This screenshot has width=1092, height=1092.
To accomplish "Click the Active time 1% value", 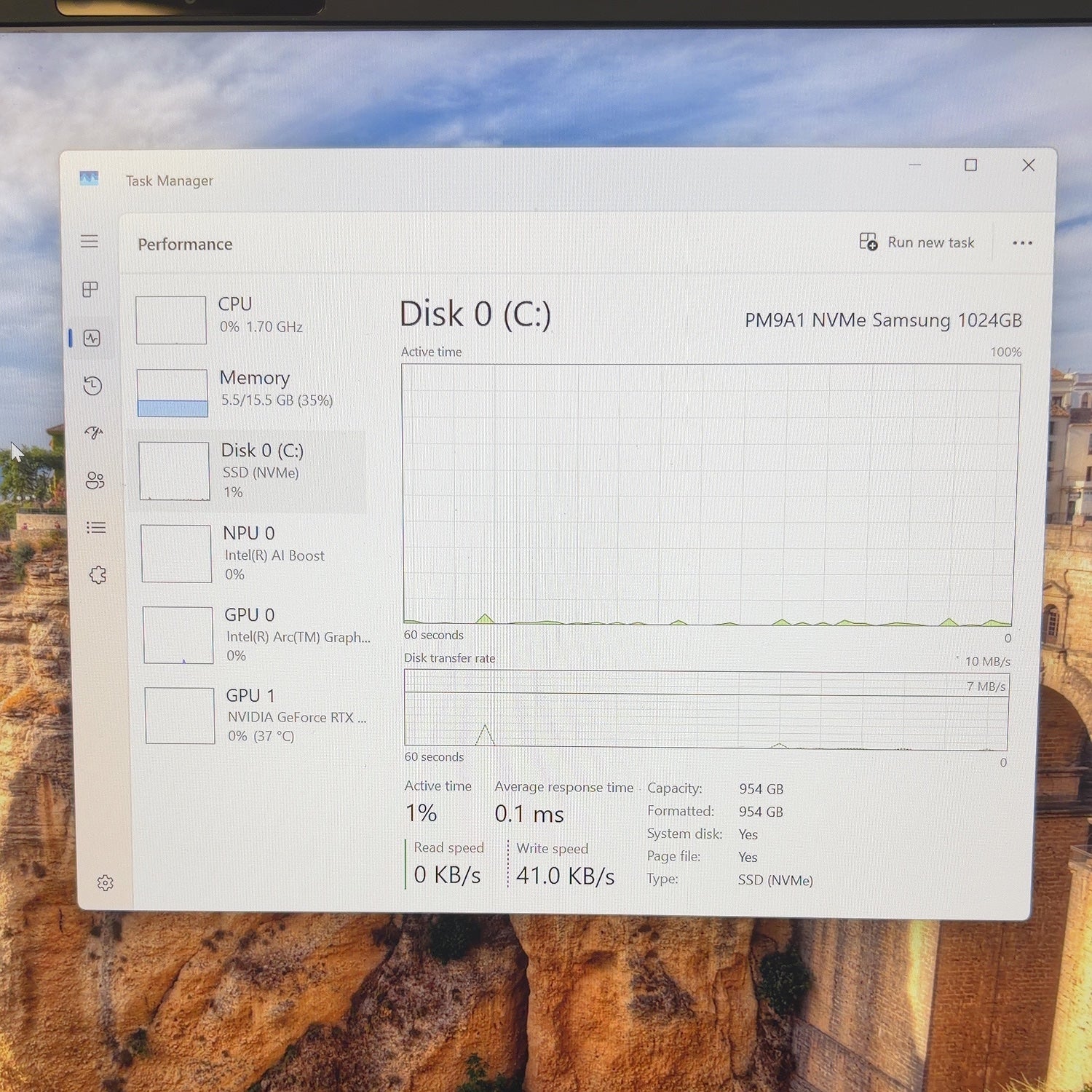I will pyautogui.click(x=421, y=812).
